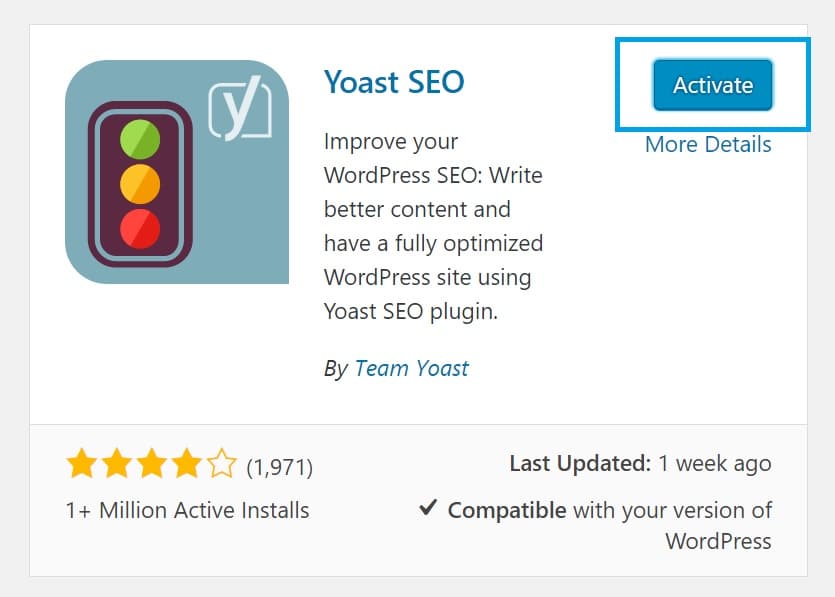Click the orange traffic light circle
Screen dimensions: 835x597
click(x=140, y=184)
